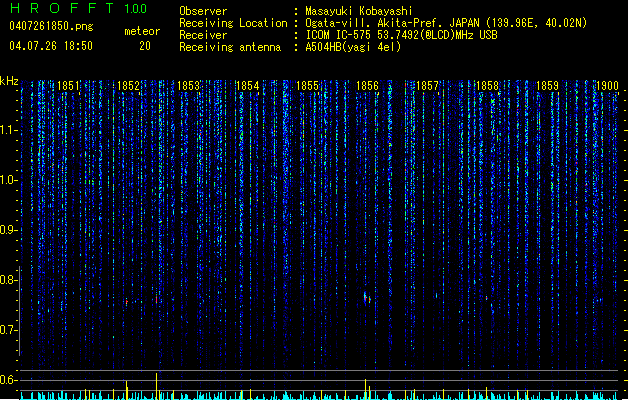Click the 1858 time marker
Viewport: 629px width, 400px height.
[487, 86]
